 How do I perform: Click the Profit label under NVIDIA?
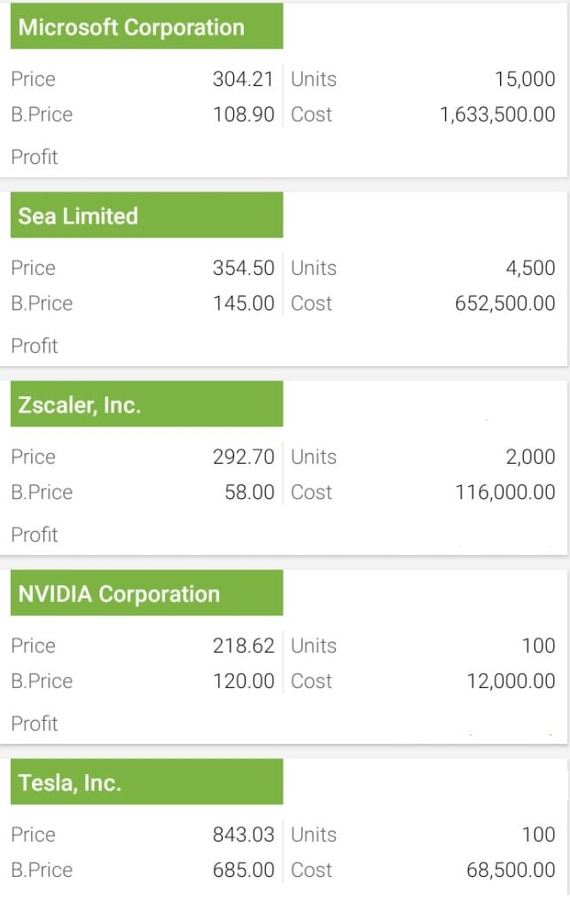tap(34, 723)
